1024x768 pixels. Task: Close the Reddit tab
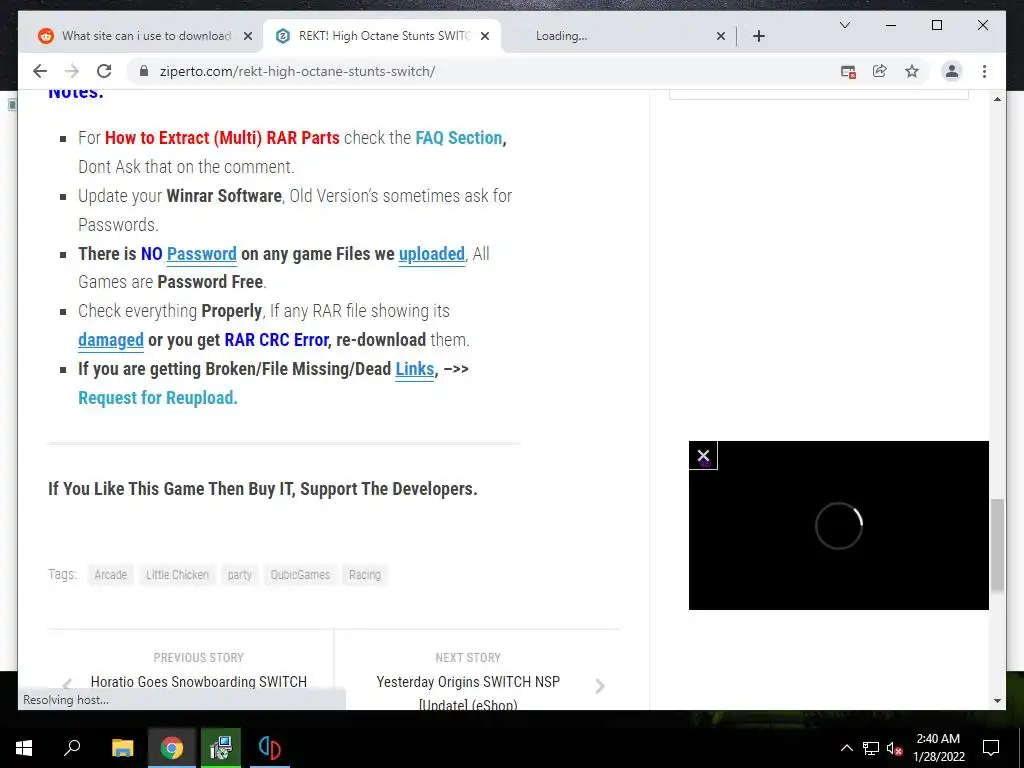click(x=248, y=36)
